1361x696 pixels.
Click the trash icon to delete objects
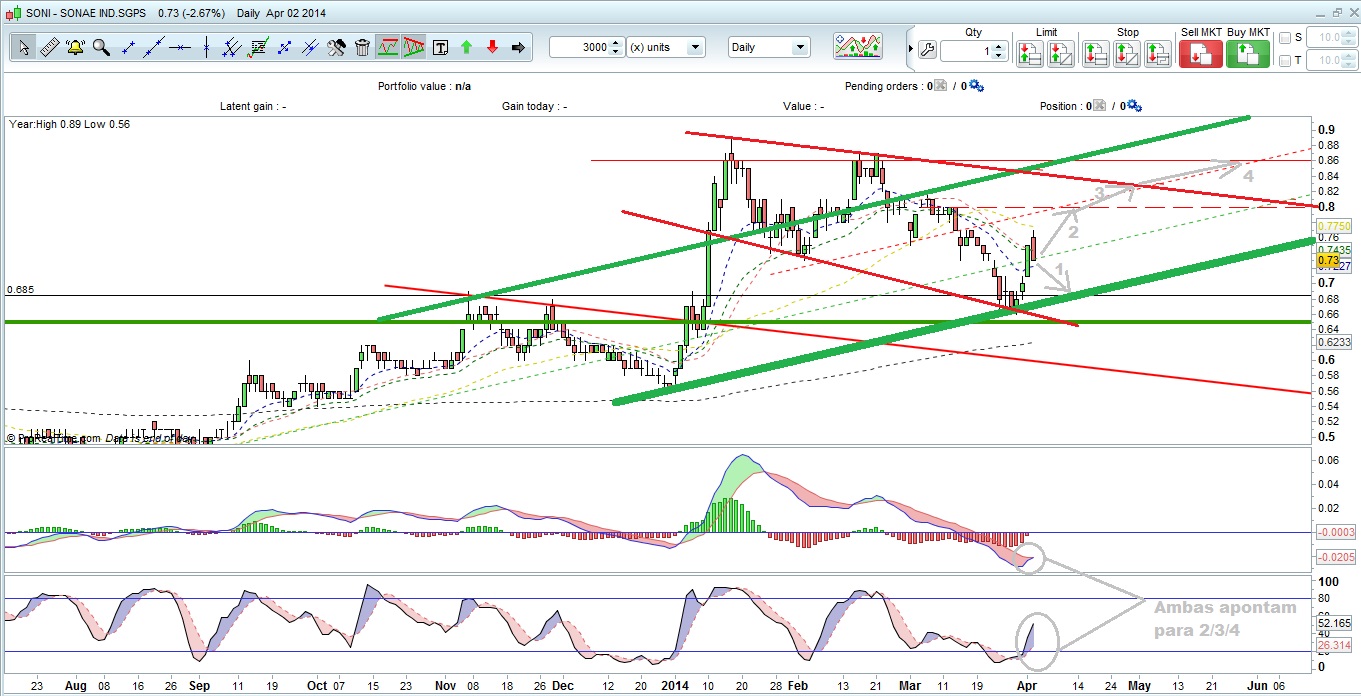click(362, 47)
